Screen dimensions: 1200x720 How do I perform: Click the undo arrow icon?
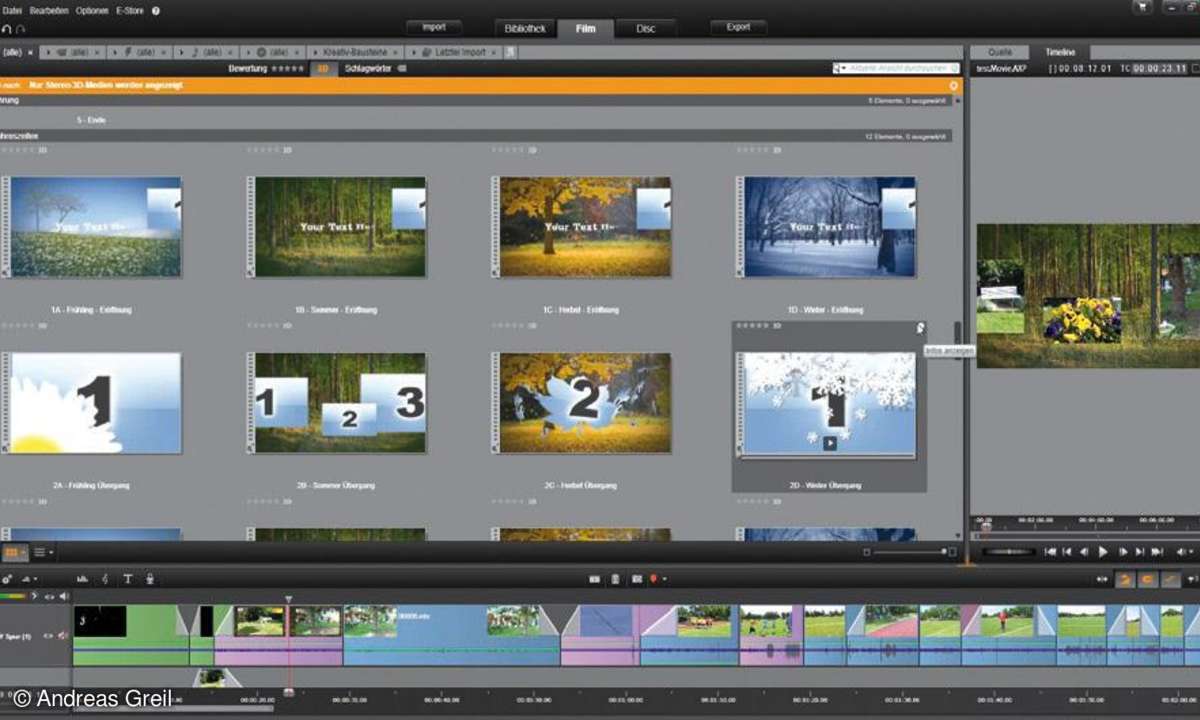click(8, 29)
